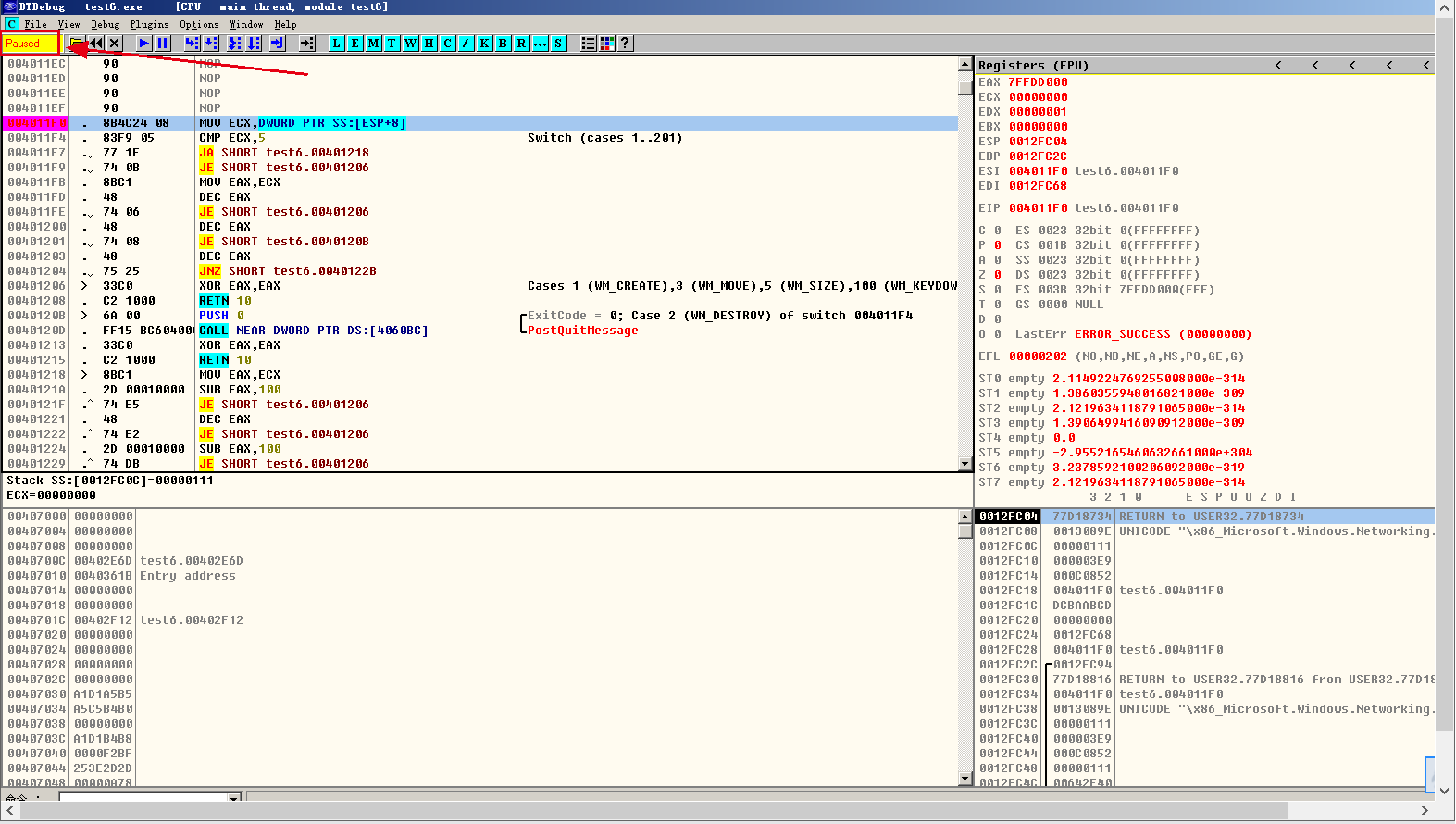Click the Paused status indicator
This screenshot has height=824, width=1456.
tap(31, 44)
